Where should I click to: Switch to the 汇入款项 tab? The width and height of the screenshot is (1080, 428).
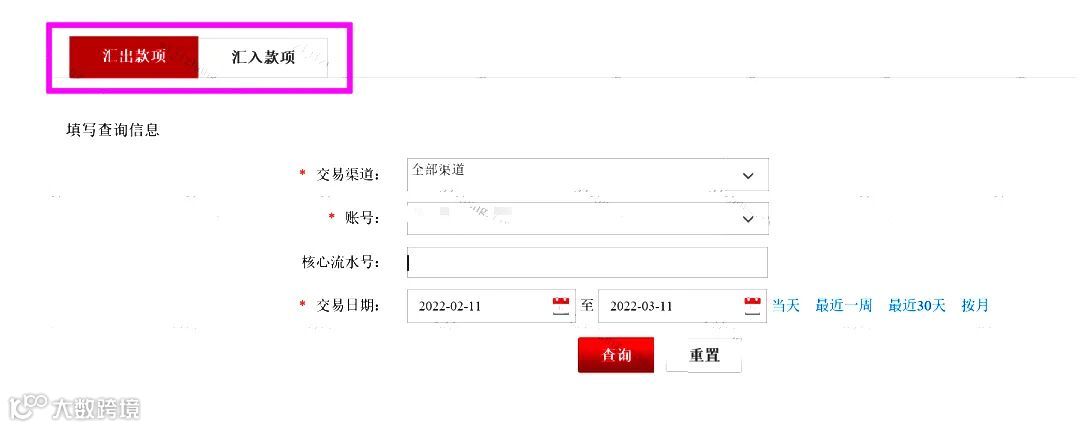(263, 57)
